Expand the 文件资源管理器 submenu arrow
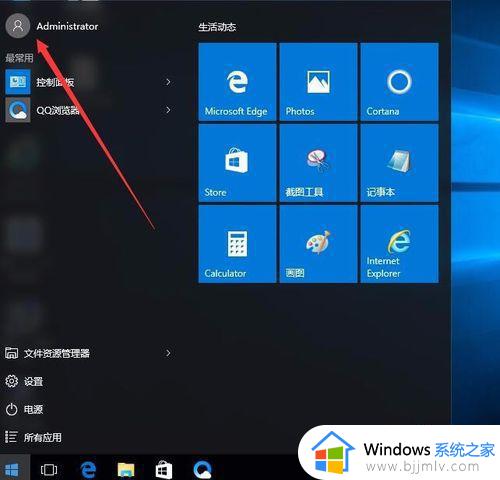The width and height of the screenshot is (500, 480). coord(168,353)
